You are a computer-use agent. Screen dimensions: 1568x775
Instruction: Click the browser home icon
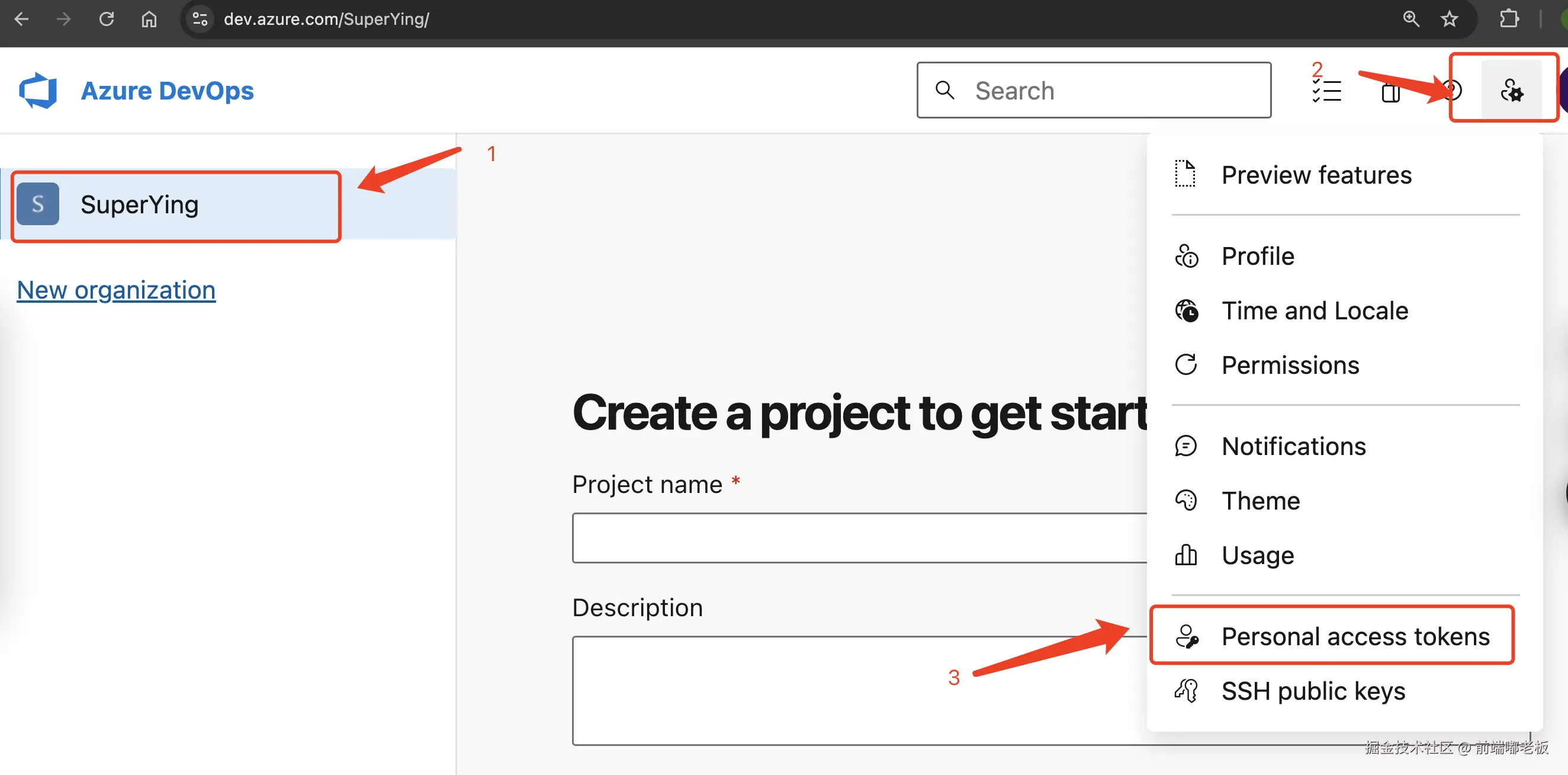[149, 19]
